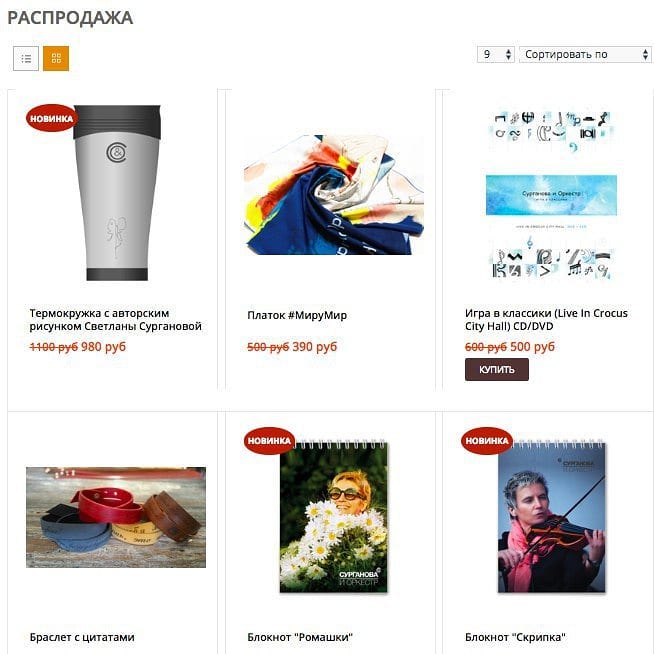Switch to grid view layout icon
The image size is (654, 654).
pos(56,58)
